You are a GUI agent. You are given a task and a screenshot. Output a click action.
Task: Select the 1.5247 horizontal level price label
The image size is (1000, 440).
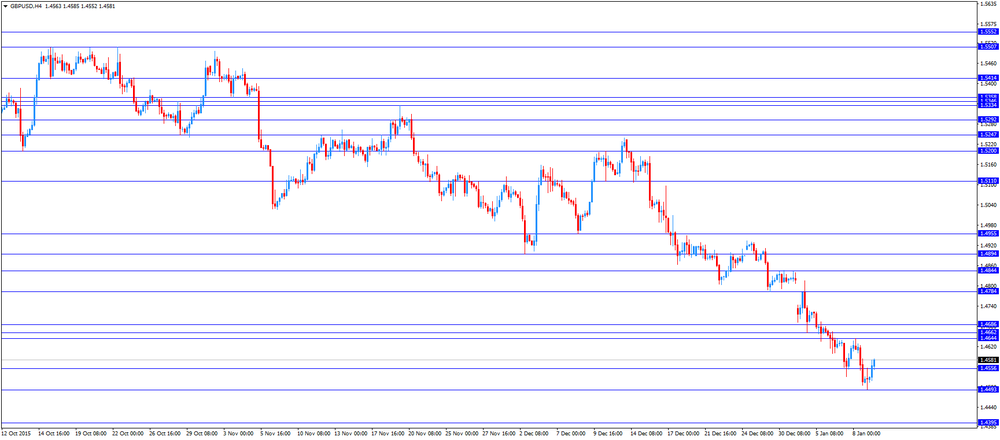click(988, 135)
